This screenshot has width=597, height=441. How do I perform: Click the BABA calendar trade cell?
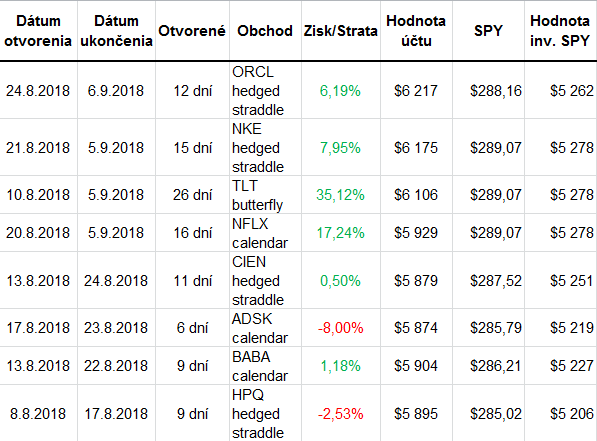(x=265, y=366)
